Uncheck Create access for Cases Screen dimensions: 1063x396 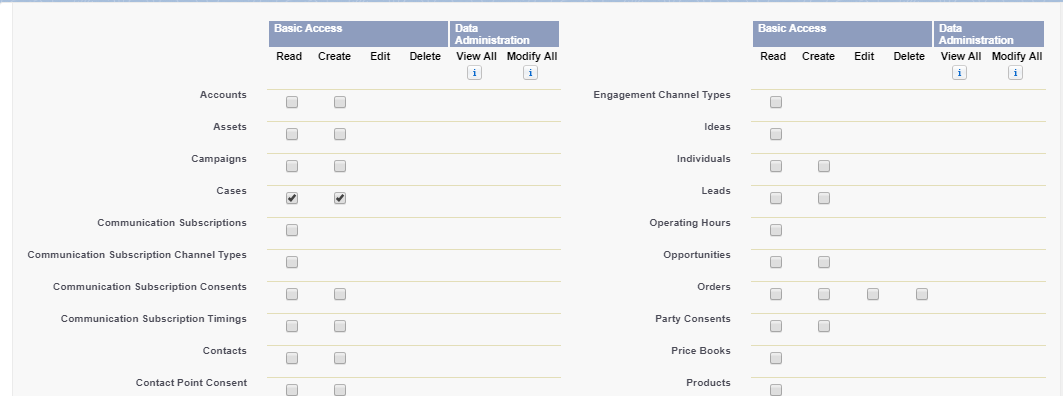(340, 198)
